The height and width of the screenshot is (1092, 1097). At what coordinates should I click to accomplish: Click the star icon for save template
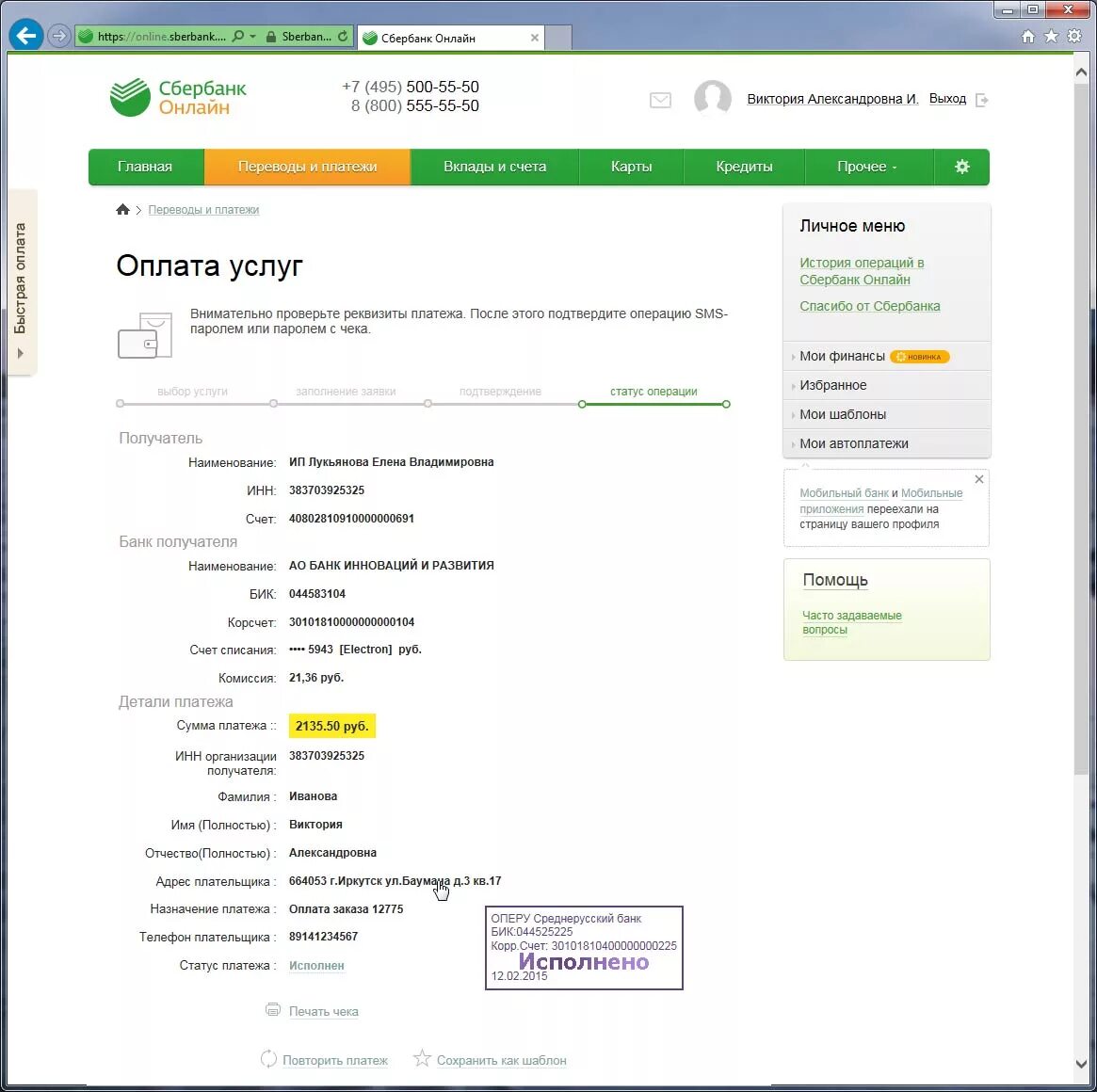pyautogui.click(x=422, y=1058)
